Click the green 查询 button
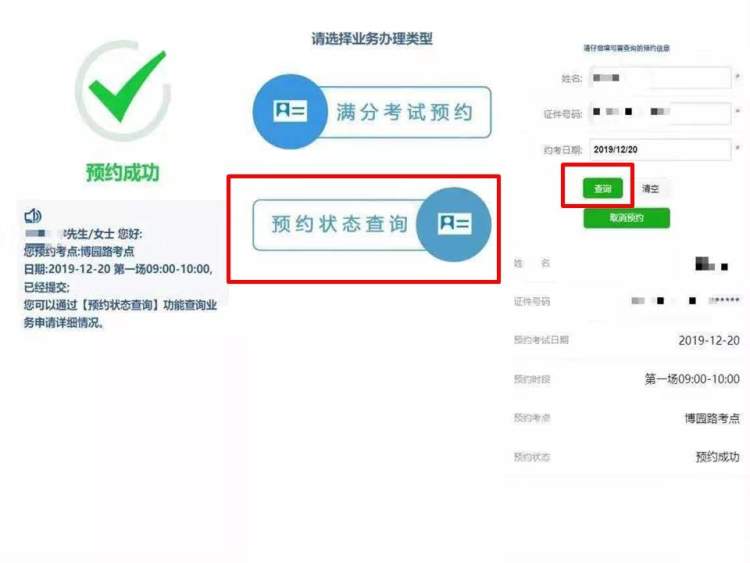Viewport: 750px width, 563px height. [603, 188]
